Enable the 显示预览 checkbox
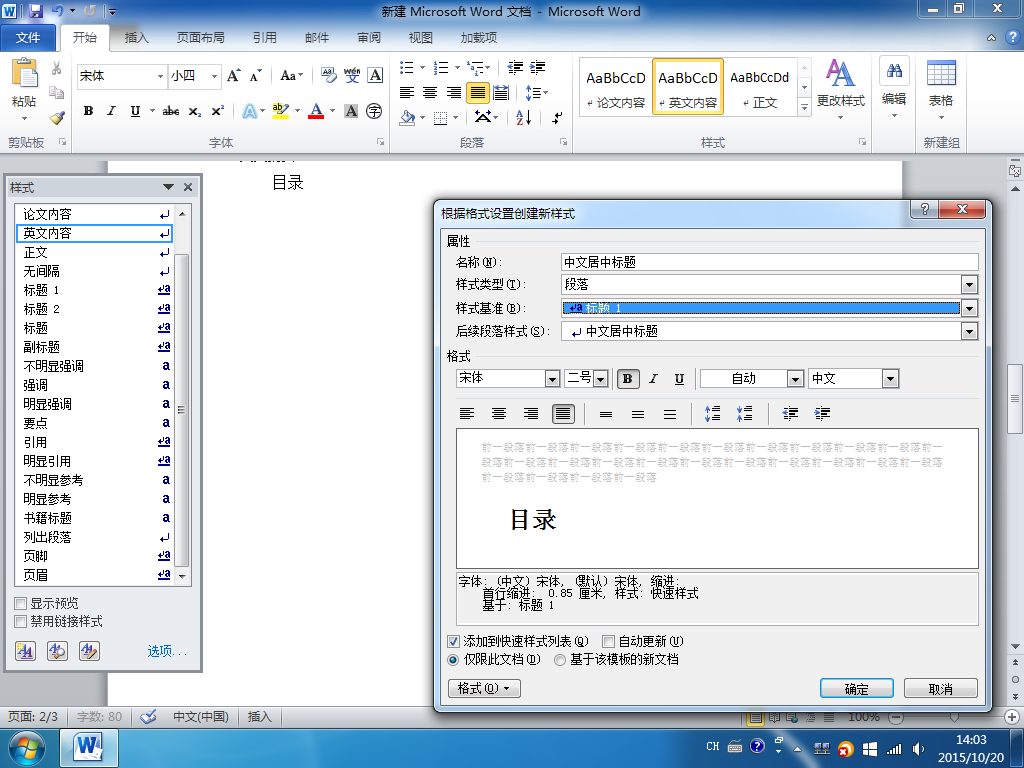The image size is (1024, 768). 20,603
